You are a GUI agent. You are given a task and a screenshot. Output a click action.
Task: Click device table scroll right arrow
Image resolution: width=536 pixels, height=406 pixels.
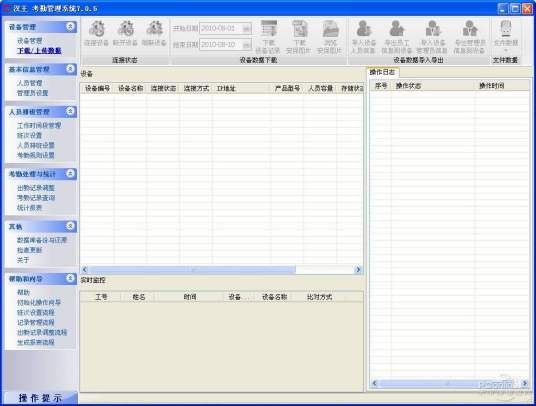click(x=358, y=270)
